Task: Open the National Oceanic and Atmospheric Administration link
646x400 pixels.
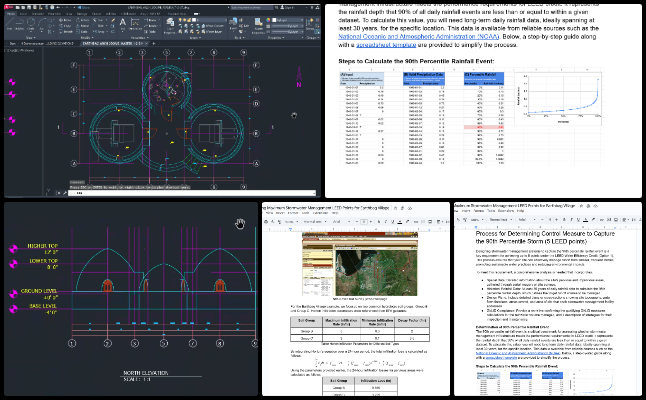Action: (x=419, y=37)
